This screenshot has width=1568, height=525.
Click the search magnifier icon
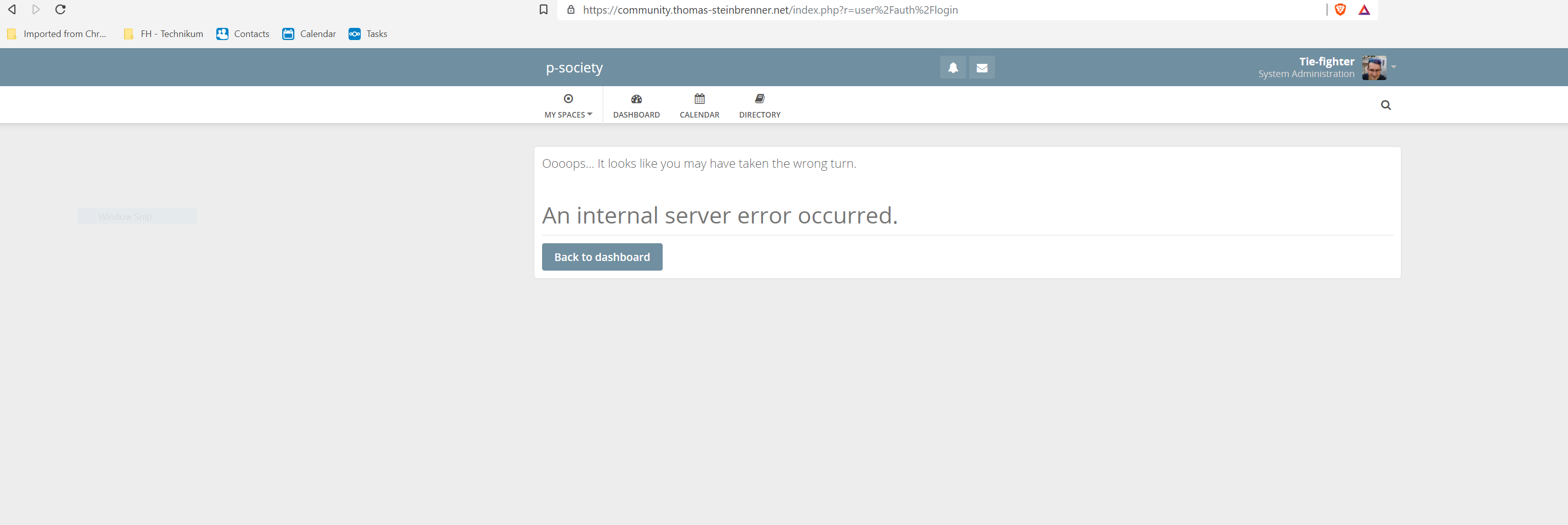pyautogui.click(x=1386, y=105)
